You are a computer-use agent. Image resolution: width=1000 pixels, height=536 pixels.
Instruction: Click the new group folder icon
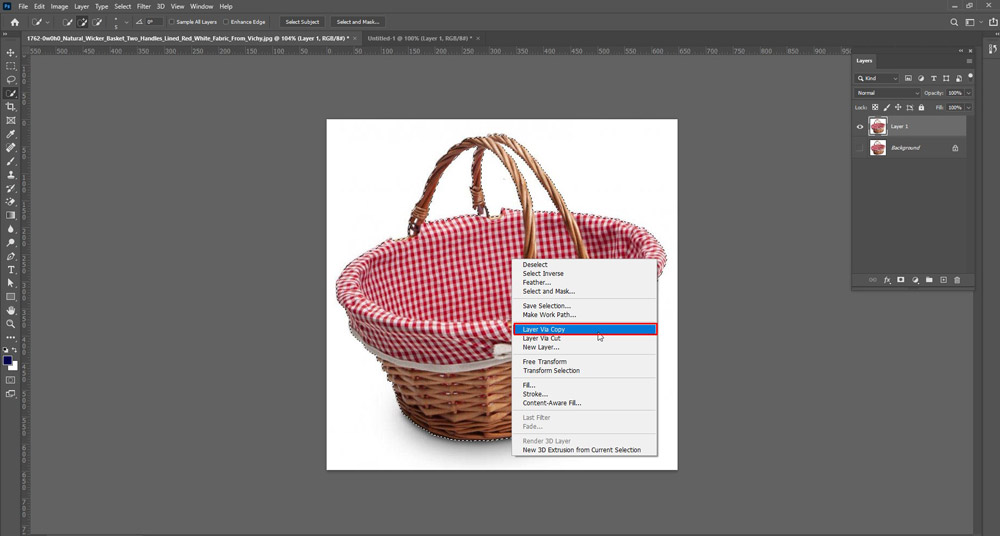[929, 280]
